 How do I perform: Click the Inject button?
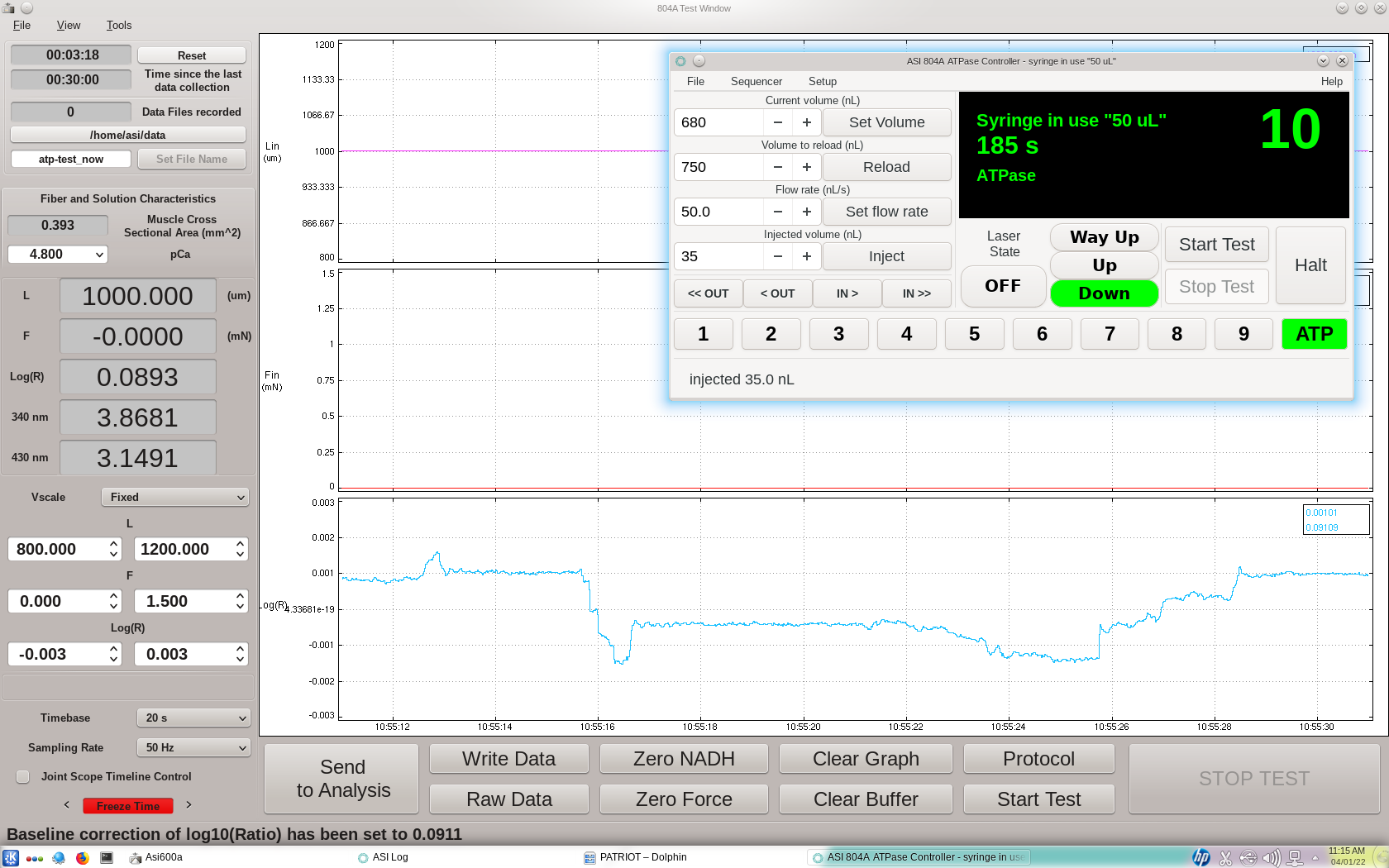coord(886,256)
